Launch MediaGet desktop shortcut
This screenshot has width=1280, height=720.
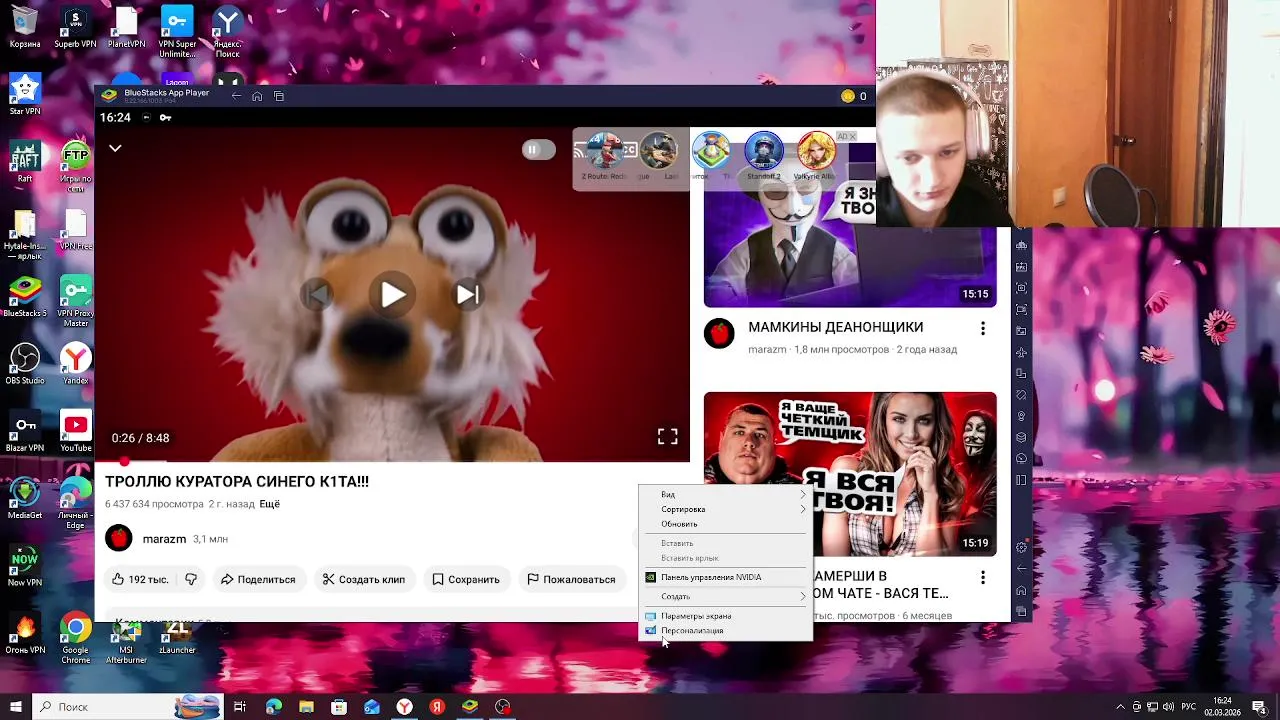25,499
